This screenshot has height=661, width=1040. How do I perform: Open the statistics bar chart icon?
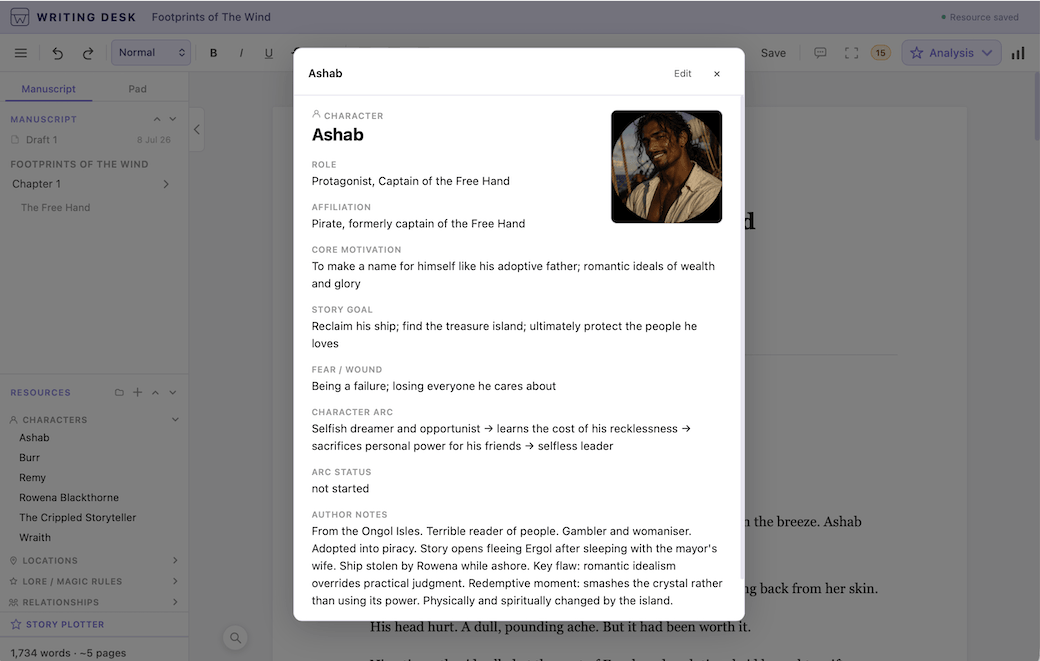coord(1018,53)
